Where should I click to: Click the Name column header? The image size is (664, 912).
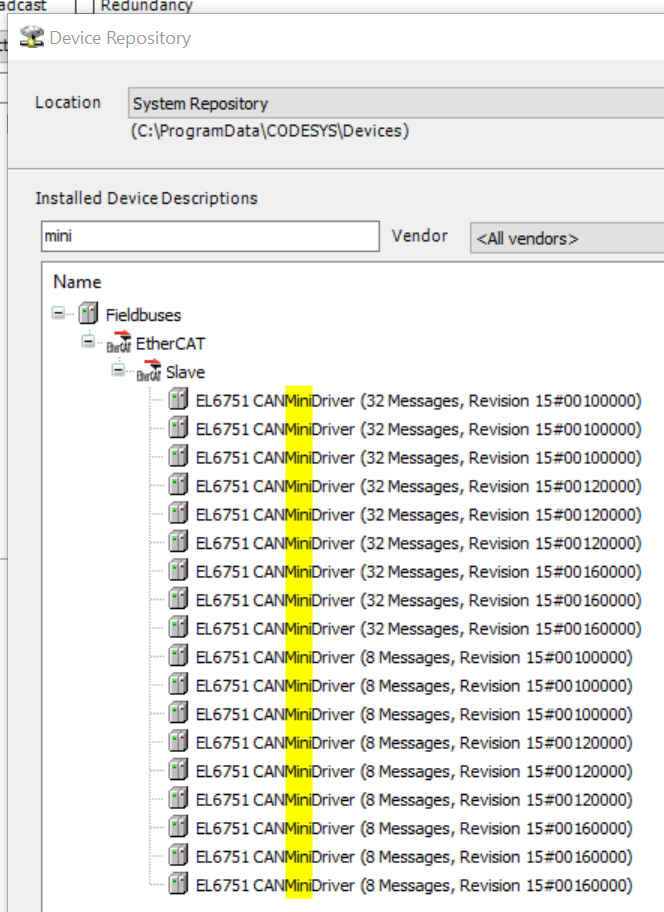point(77,282)
